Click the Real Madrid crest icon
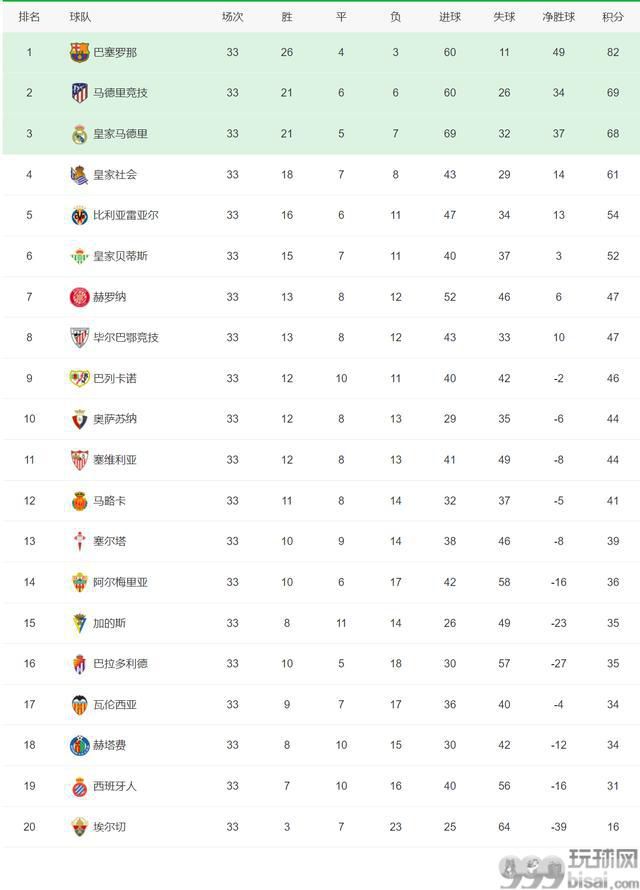 tap(79, 134)
